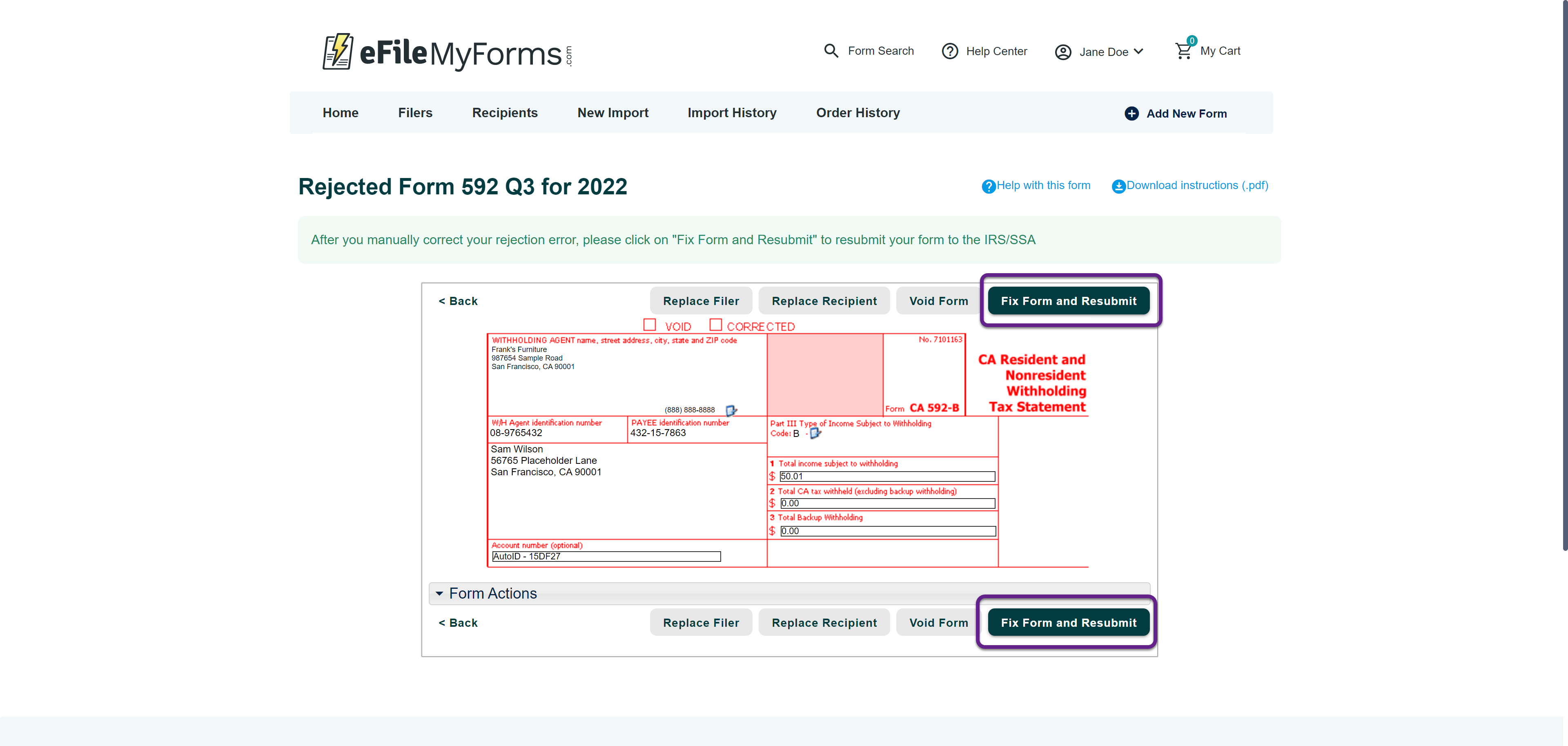Click the Form Search magnifier icon
1568x746 pixels.
click(831, 51)
